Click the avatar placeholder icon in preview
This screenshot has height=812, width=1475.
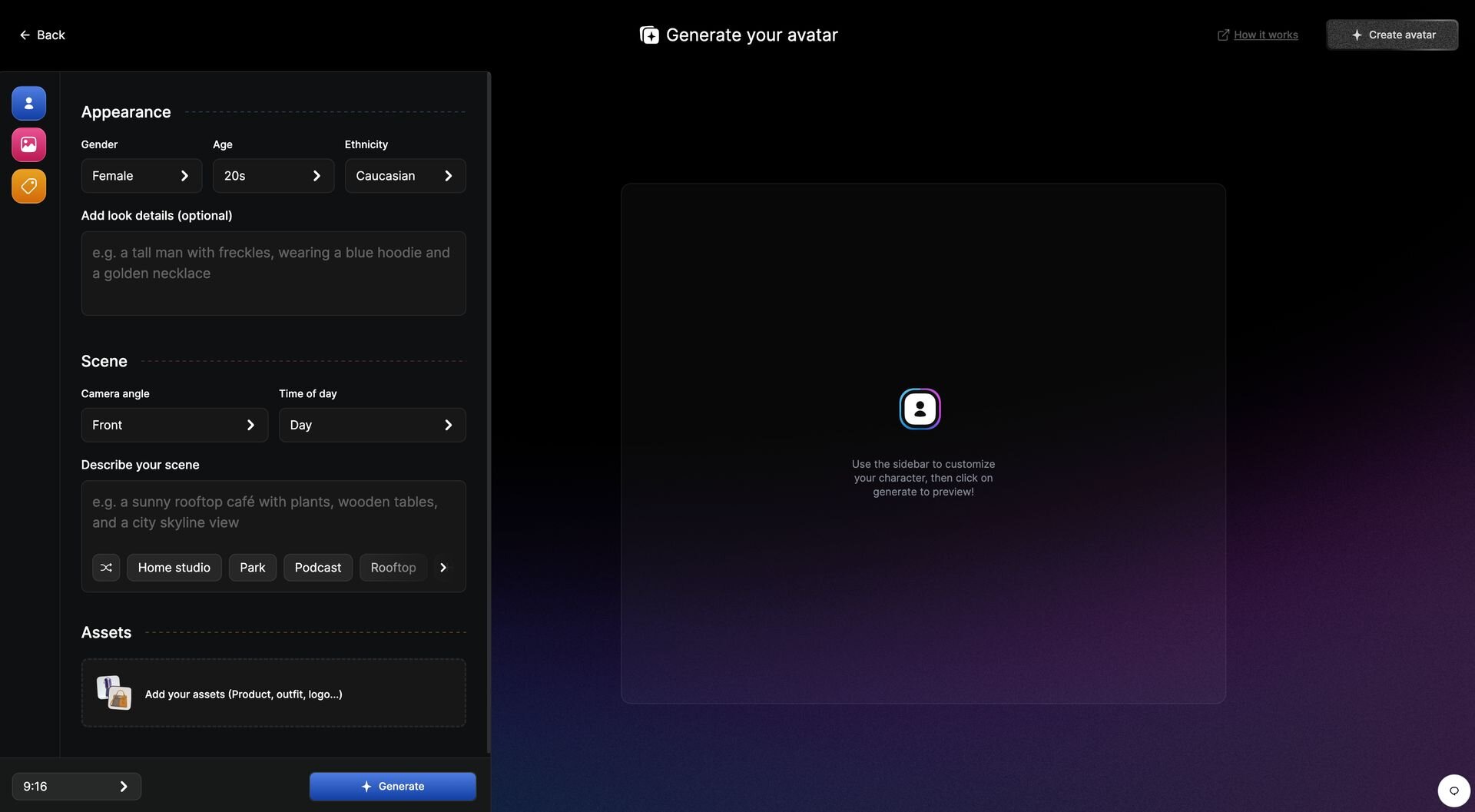click(920, 409)
